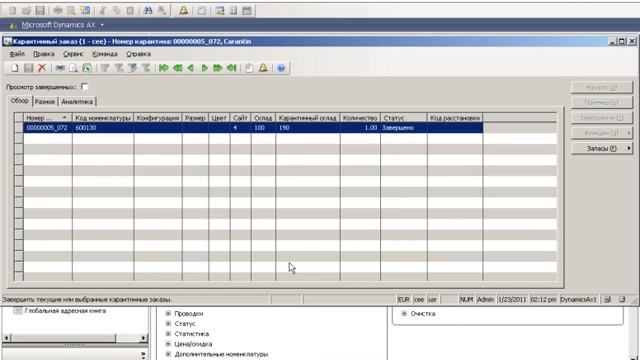
Task: Go to previous page double green arrow
Action: 177,68
